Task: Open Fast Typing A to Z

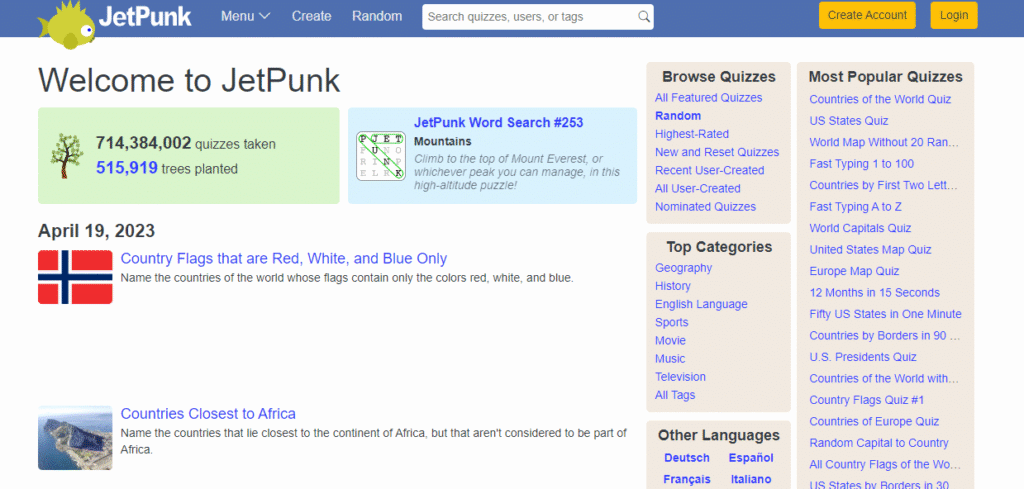Action: (x=856, y=208)
